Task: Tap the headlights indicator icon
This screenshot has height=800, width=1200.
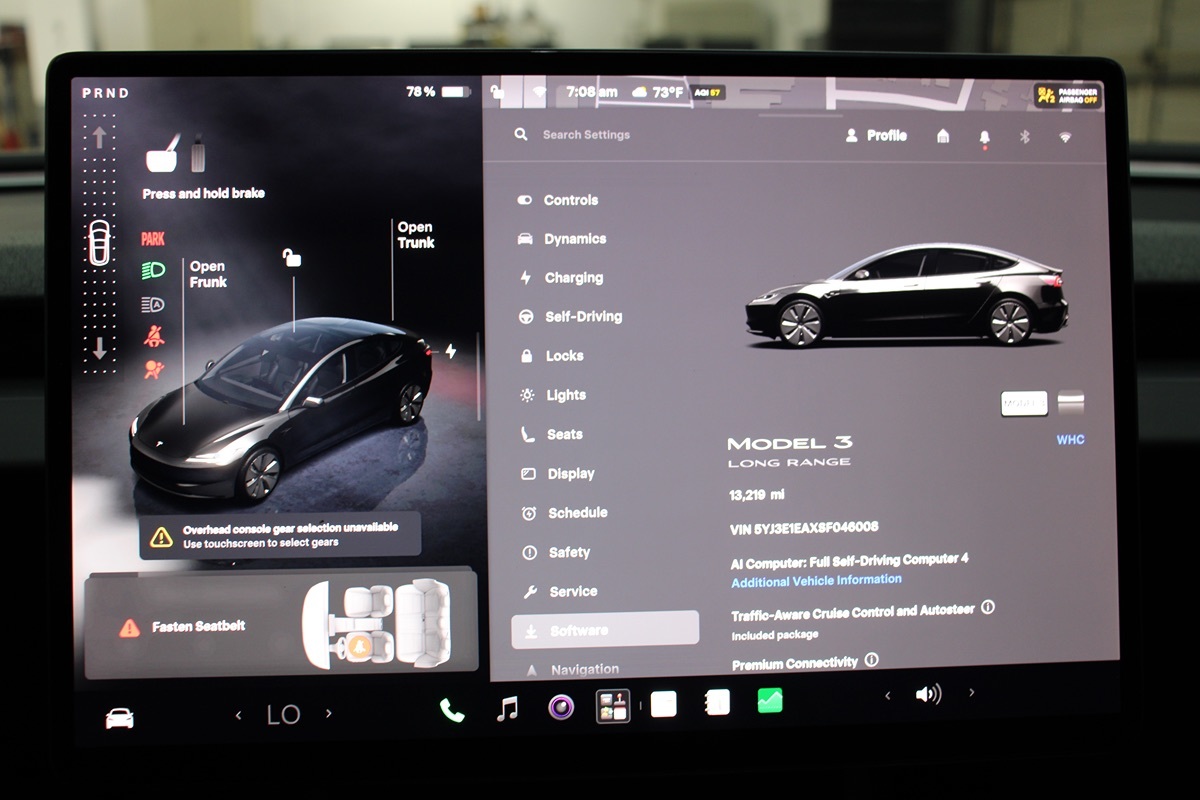Action: 153,270
